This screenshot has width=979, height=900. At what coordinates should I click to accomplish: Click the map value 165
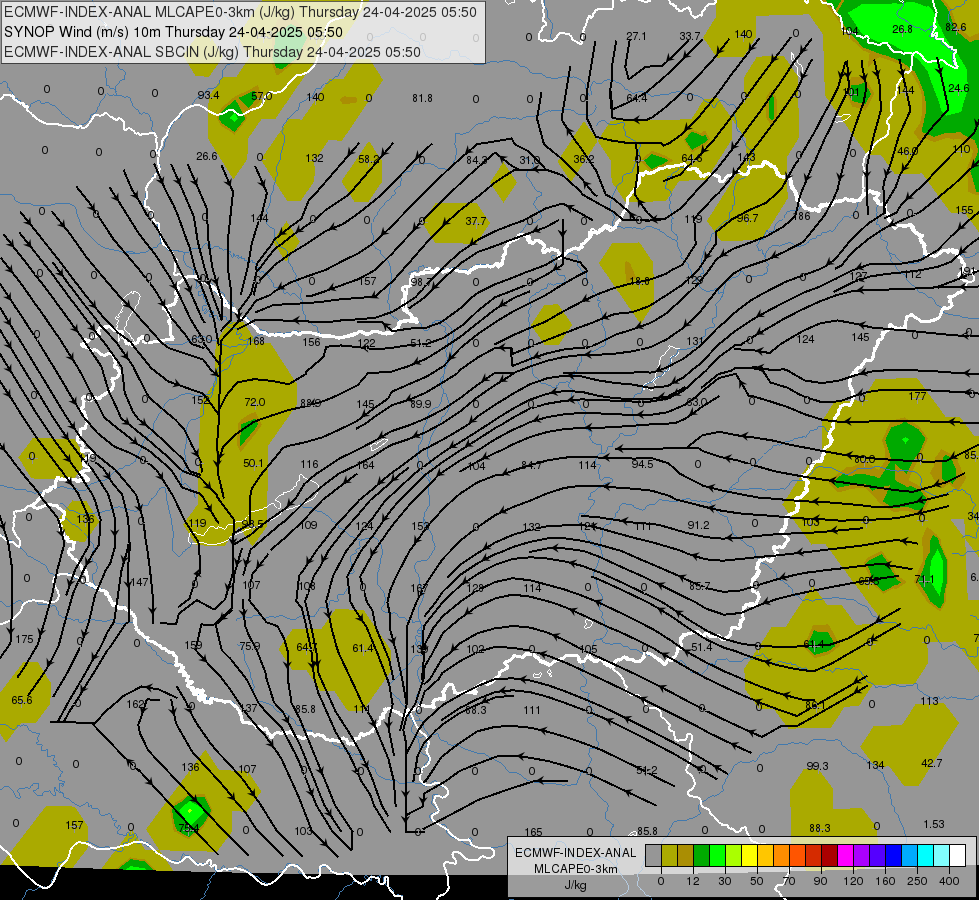pos(533,832)
